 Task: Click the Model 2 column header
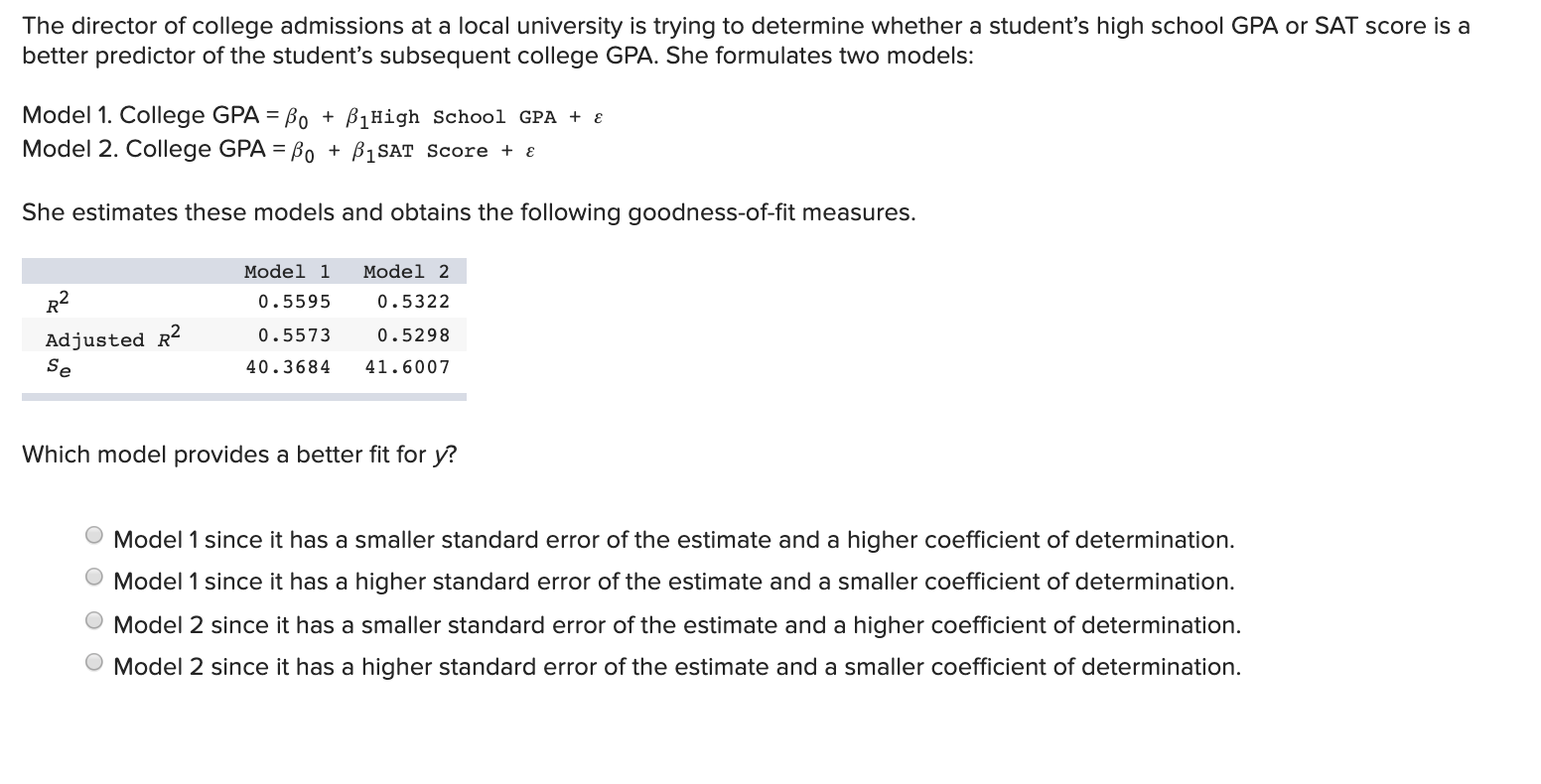point(406,271)
